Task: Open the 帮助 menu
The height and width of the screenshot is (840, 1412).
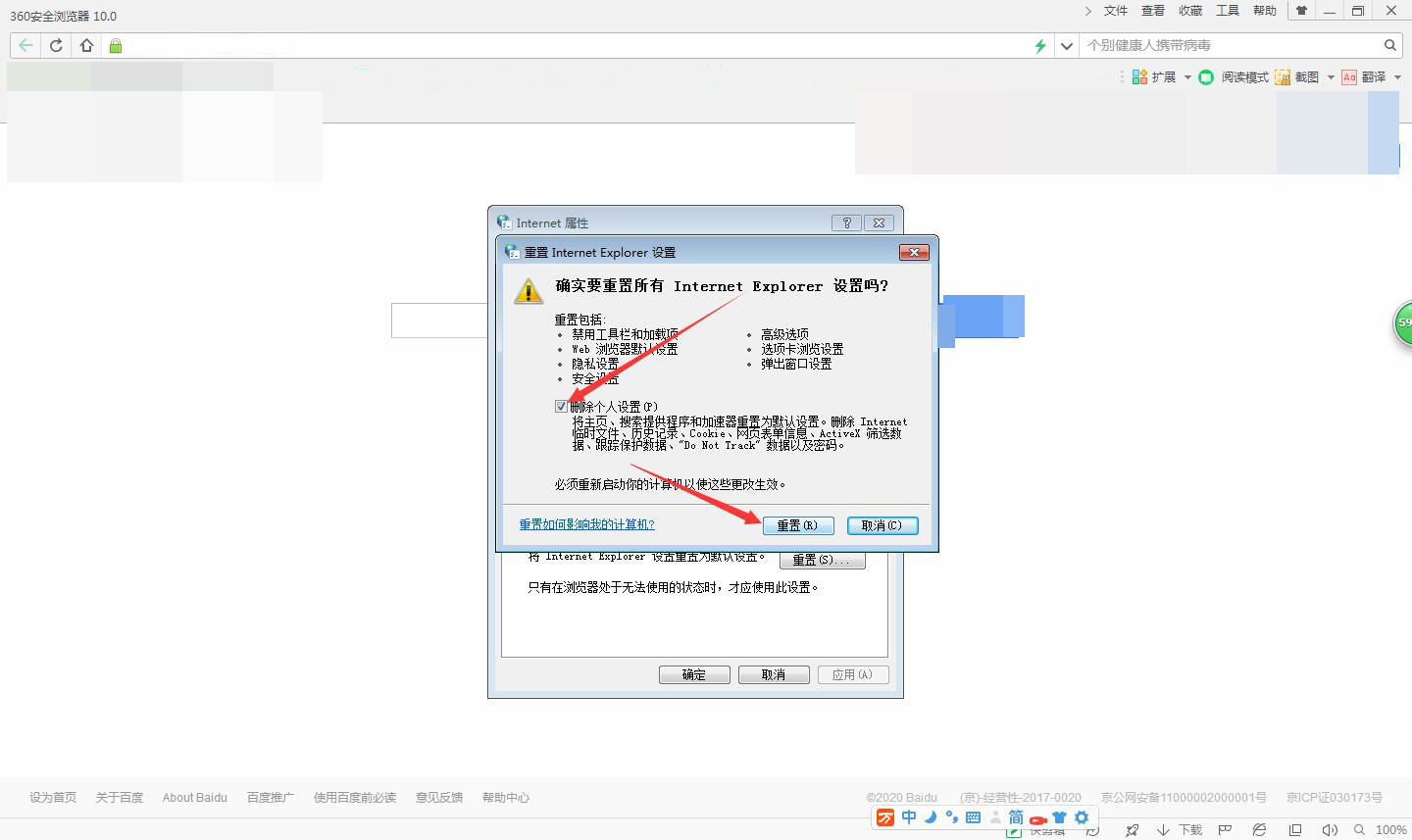Action: tap(1265, 11)
